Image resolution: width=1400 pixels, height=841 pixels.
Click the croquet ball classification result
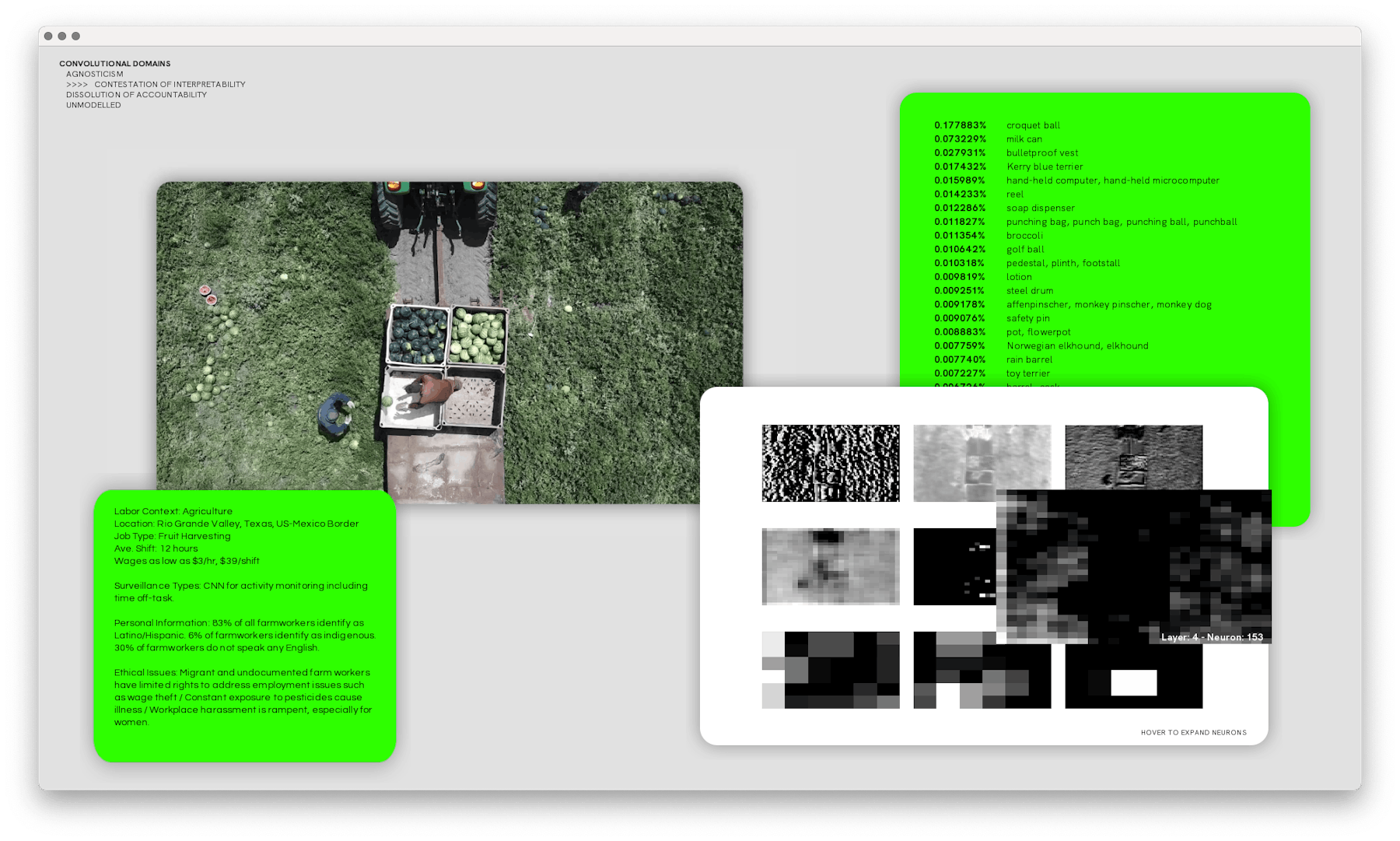(1033, 125)
